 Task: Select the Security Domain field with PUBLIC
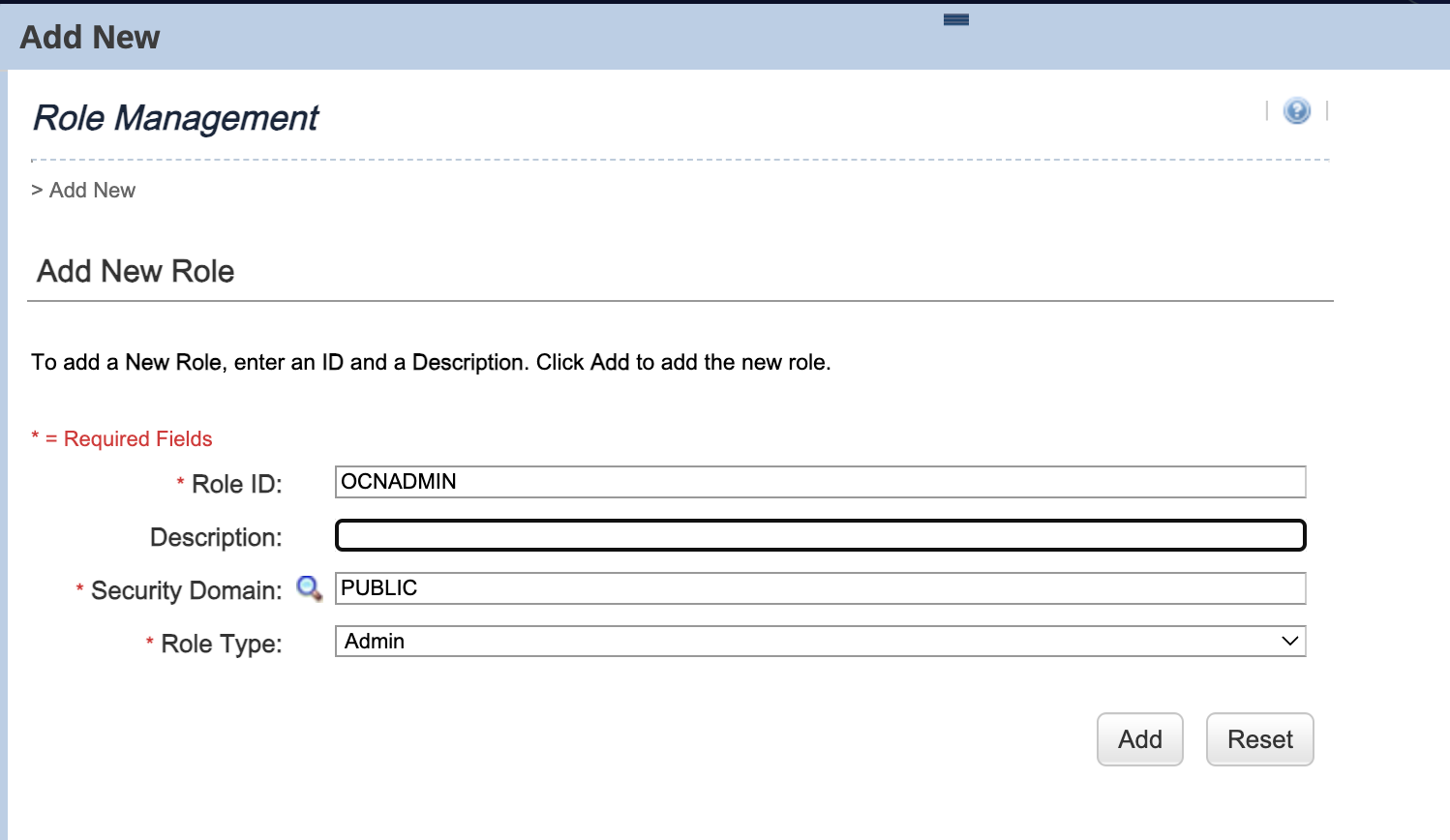[819, 588]
